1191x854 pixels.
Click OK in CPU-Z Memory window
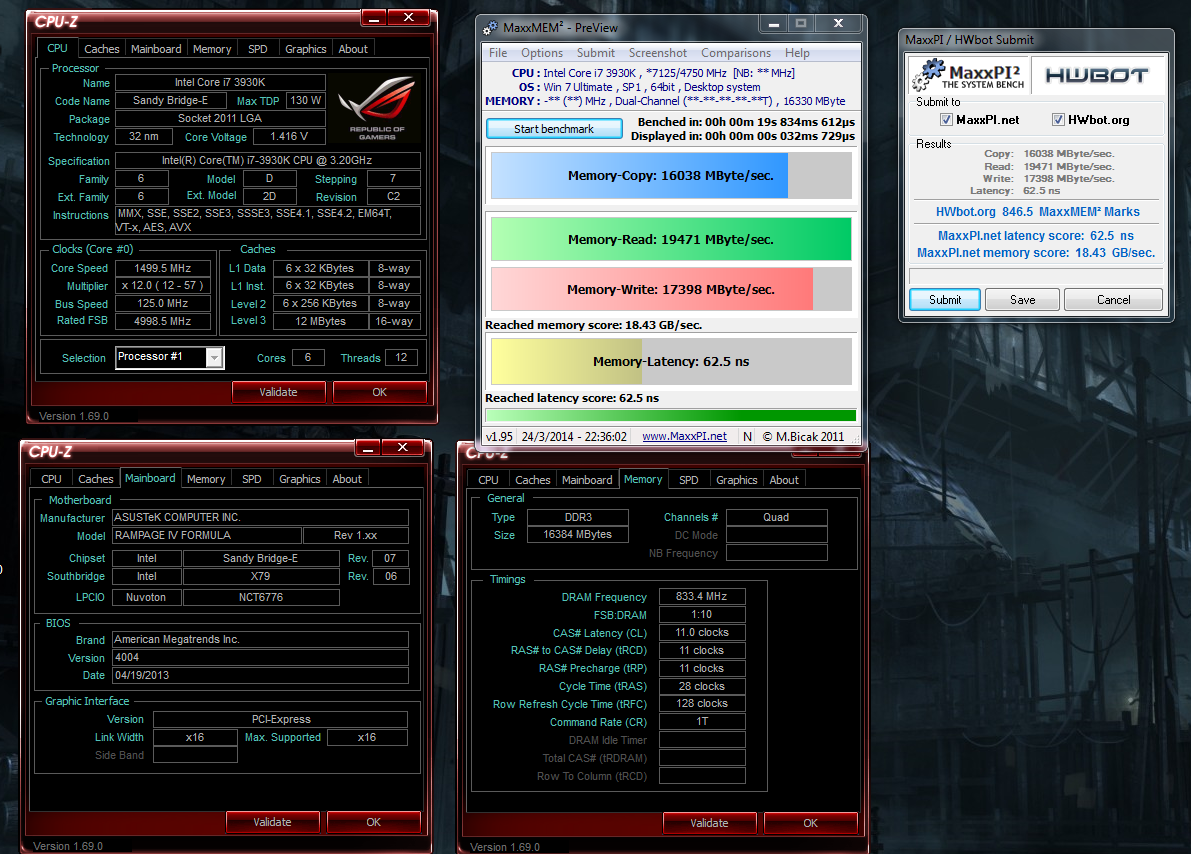tap(810, 823)
